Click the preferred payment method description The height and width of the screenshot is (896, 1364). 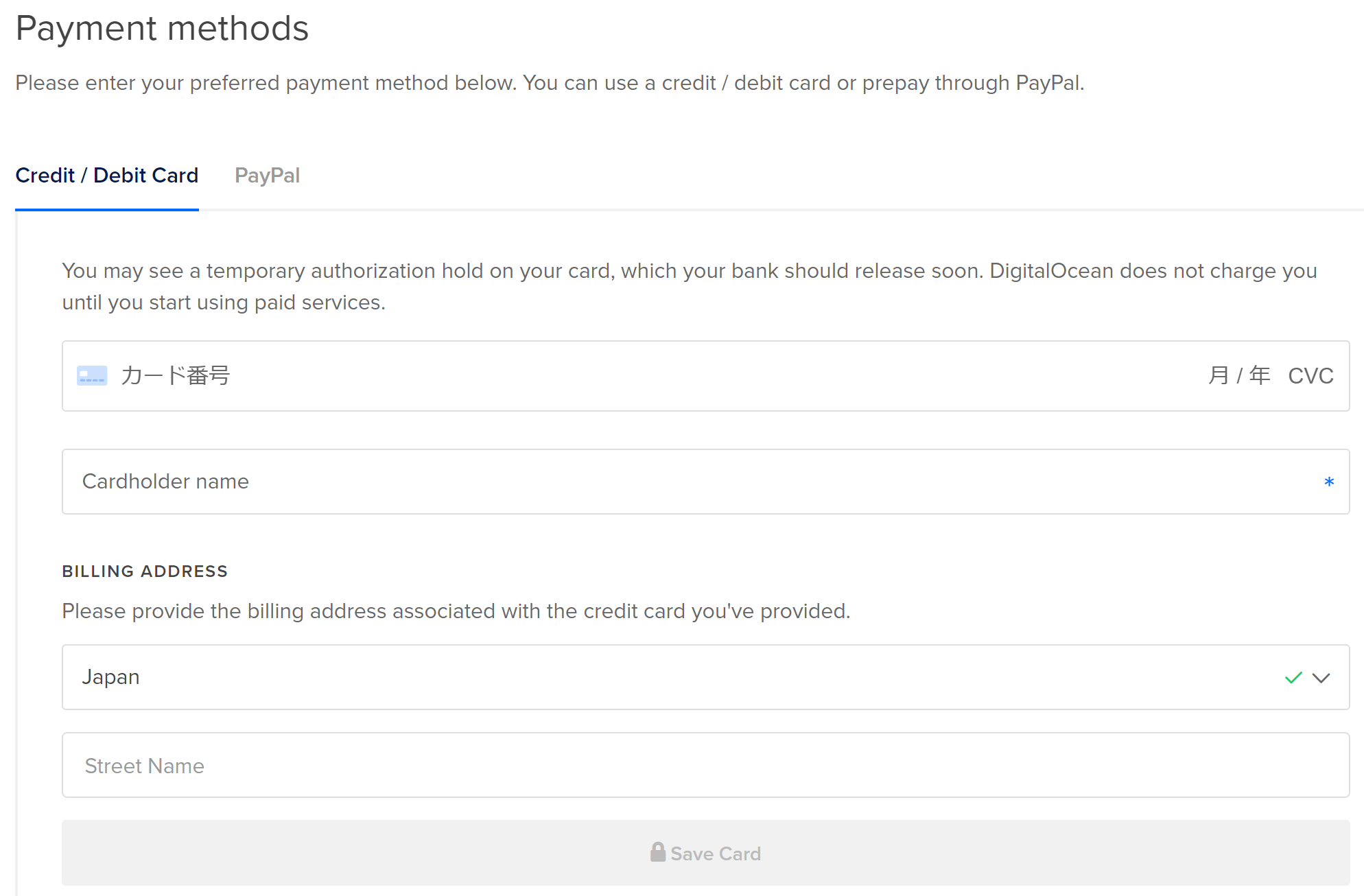click(550, 83)
